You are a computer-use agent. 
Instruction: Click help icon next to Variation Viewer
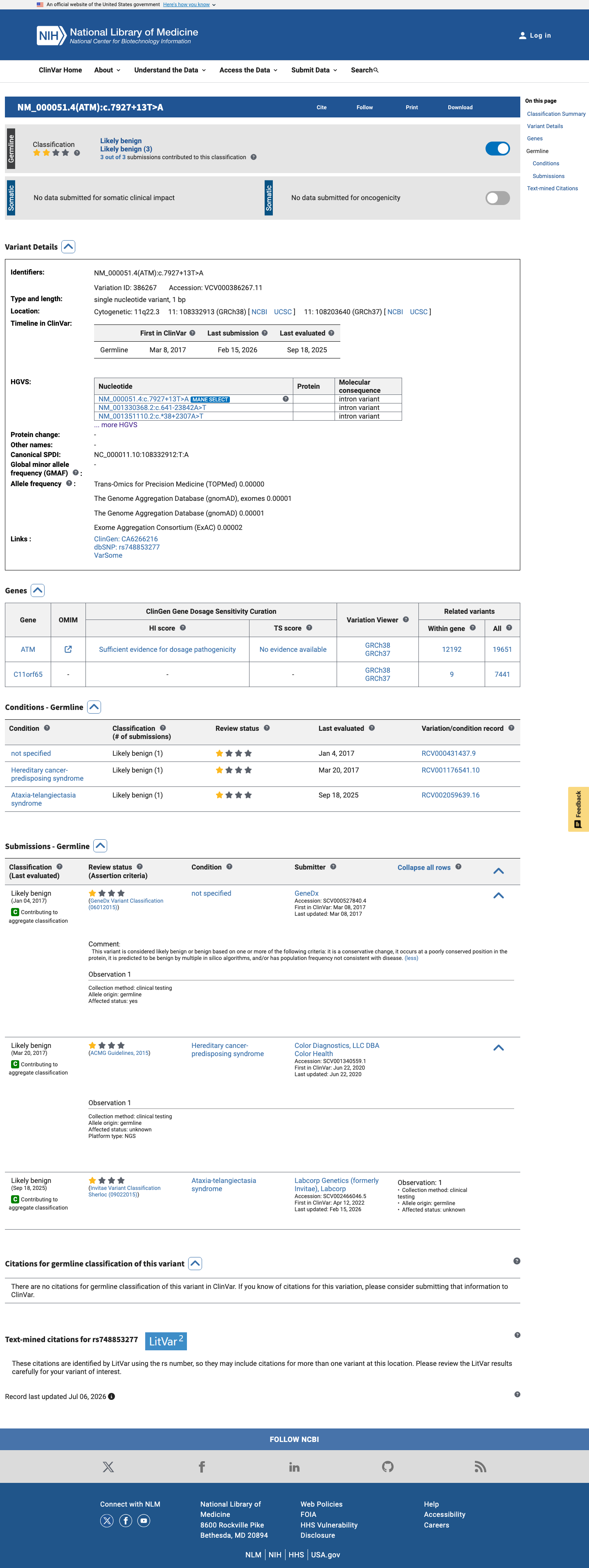406,619
